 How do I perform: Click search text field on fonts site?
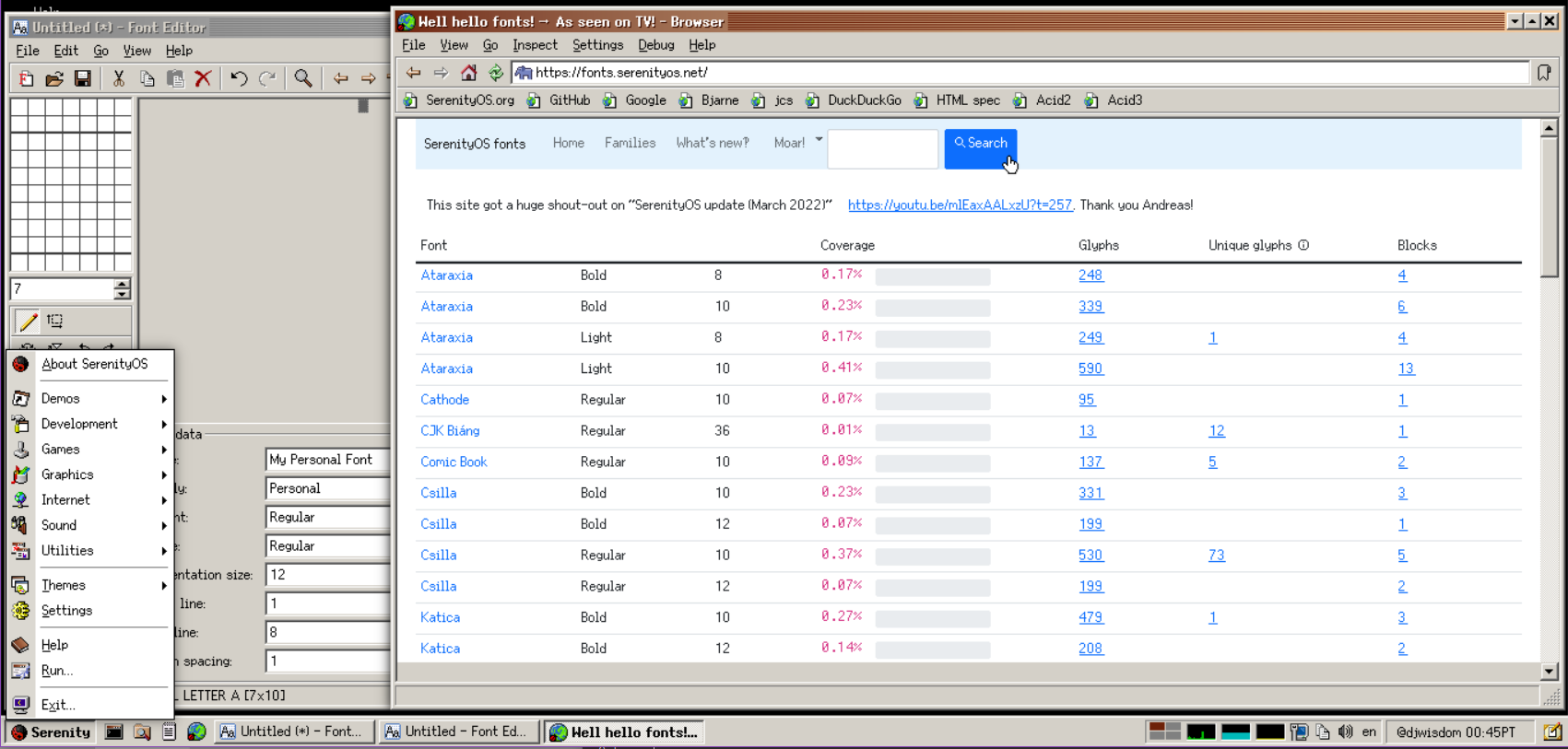point(882,148)
